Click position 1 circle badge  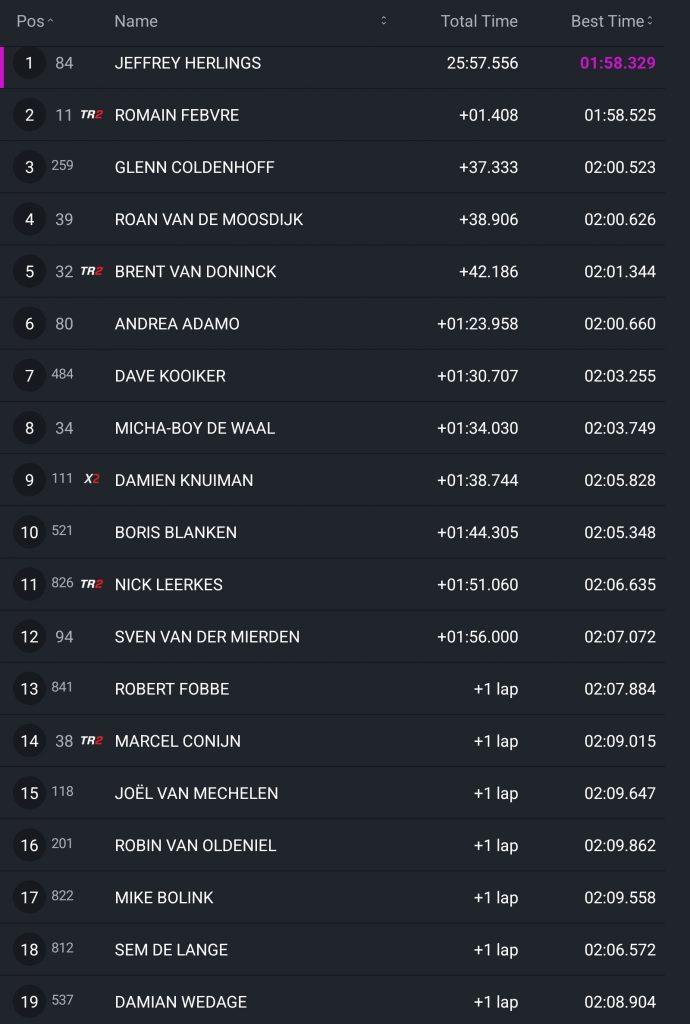[x=29, y=63]
